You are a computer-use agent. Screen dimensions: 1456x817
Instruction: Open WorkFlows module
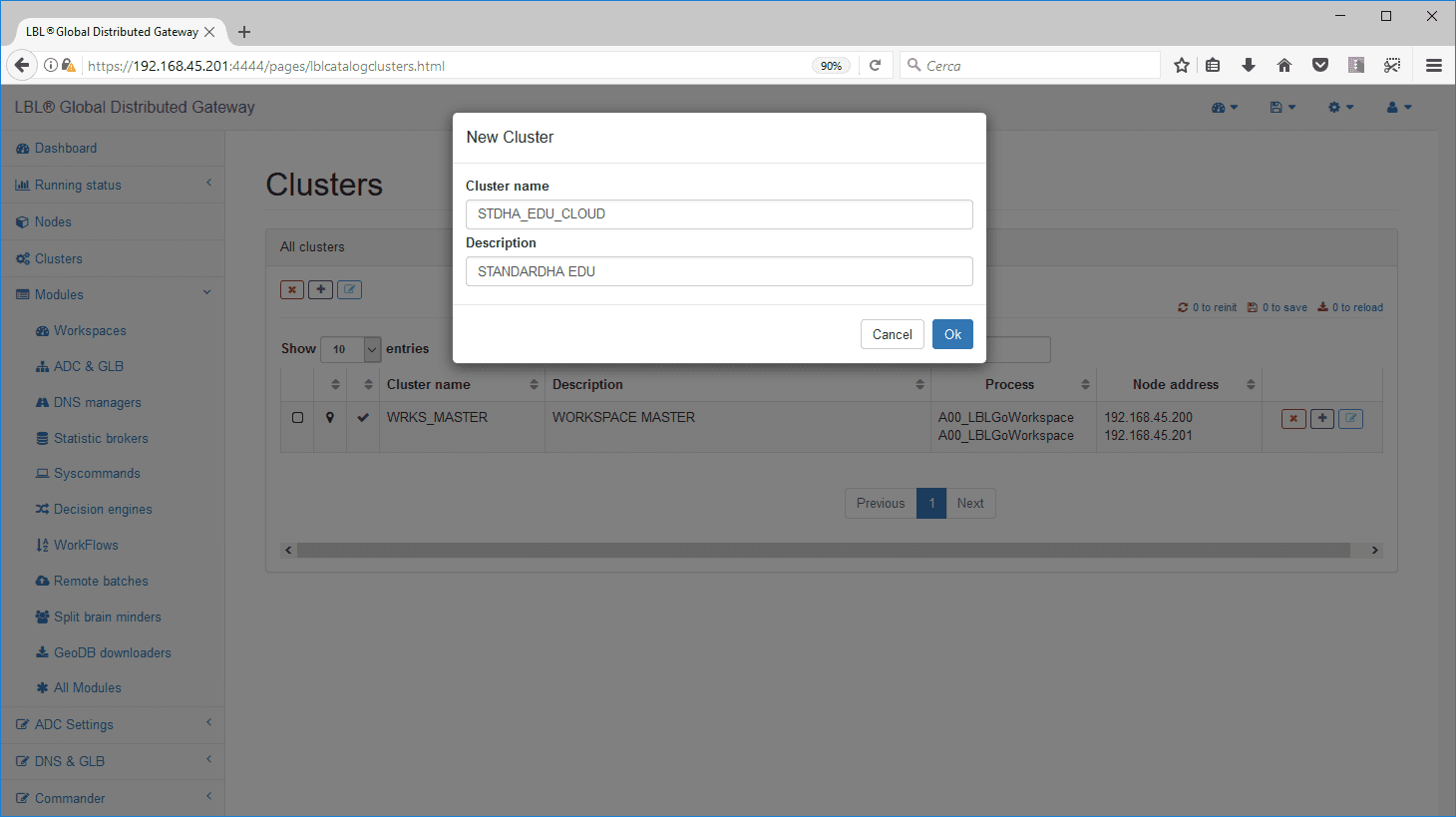86,545
